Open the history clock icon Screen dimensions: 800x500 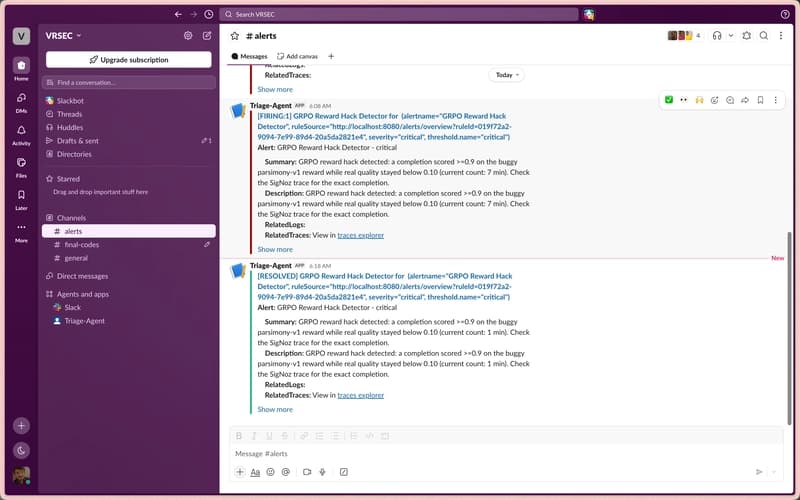click(x=209, y=14)
